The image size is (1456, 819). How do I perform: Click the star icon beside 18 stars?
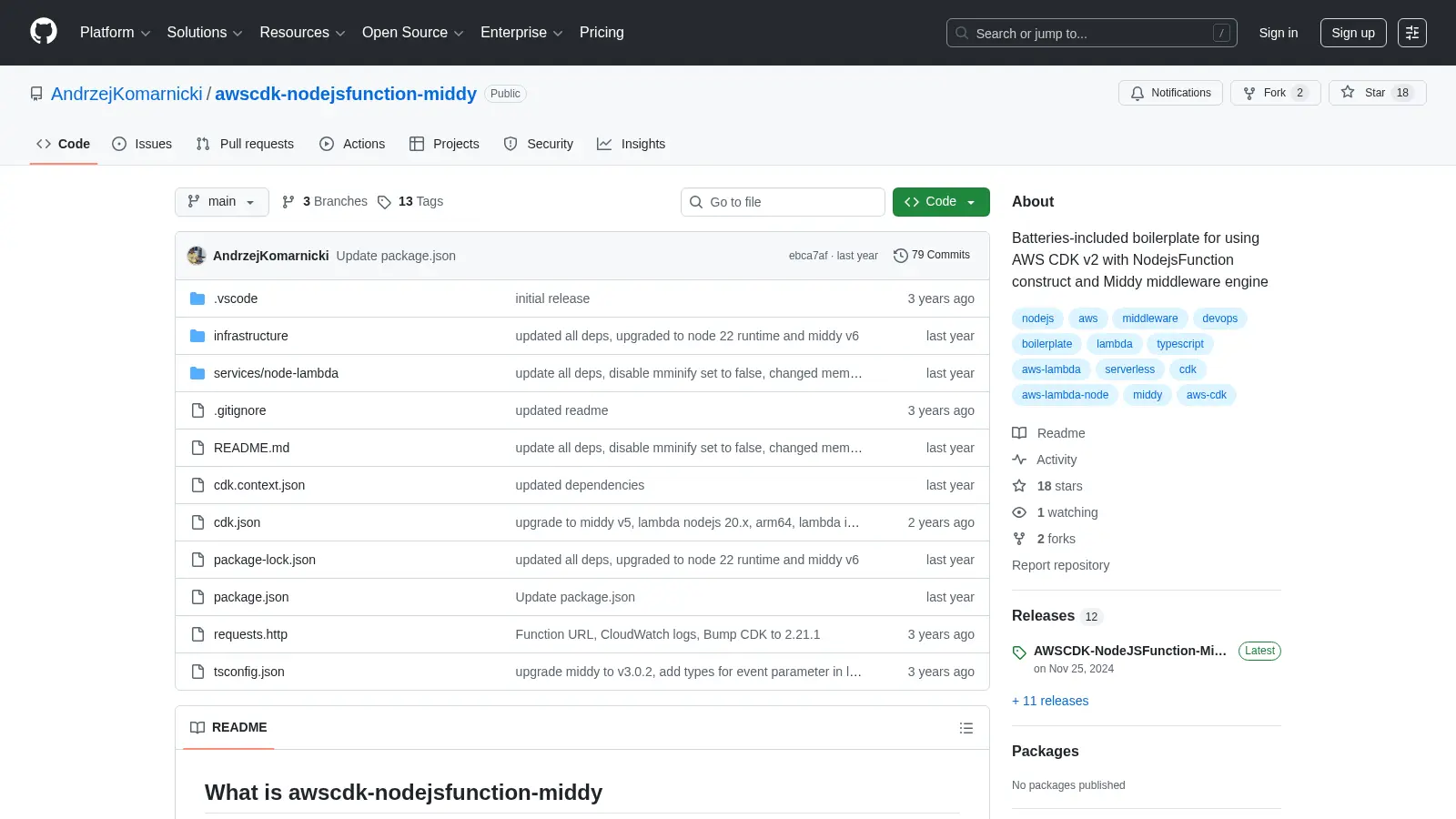point(1019,486)
